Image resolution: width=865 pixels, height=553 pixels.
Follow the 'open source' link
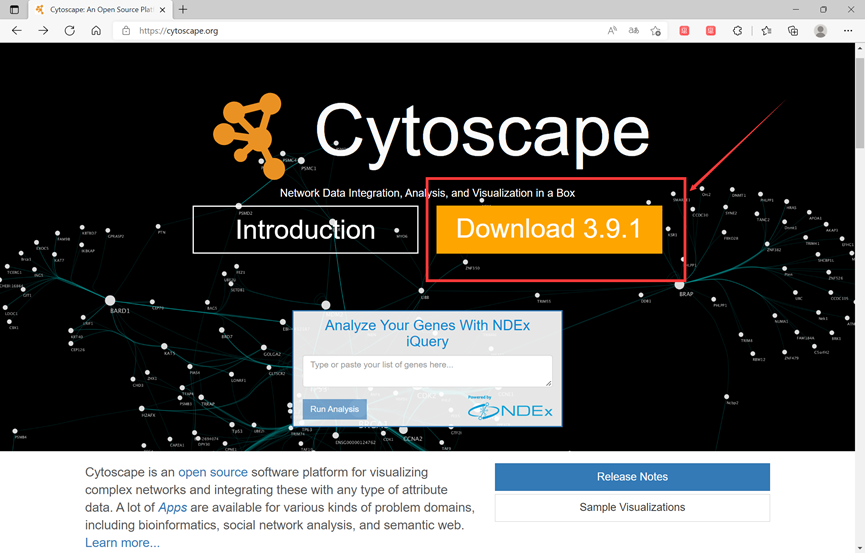(x=213, y=472)
